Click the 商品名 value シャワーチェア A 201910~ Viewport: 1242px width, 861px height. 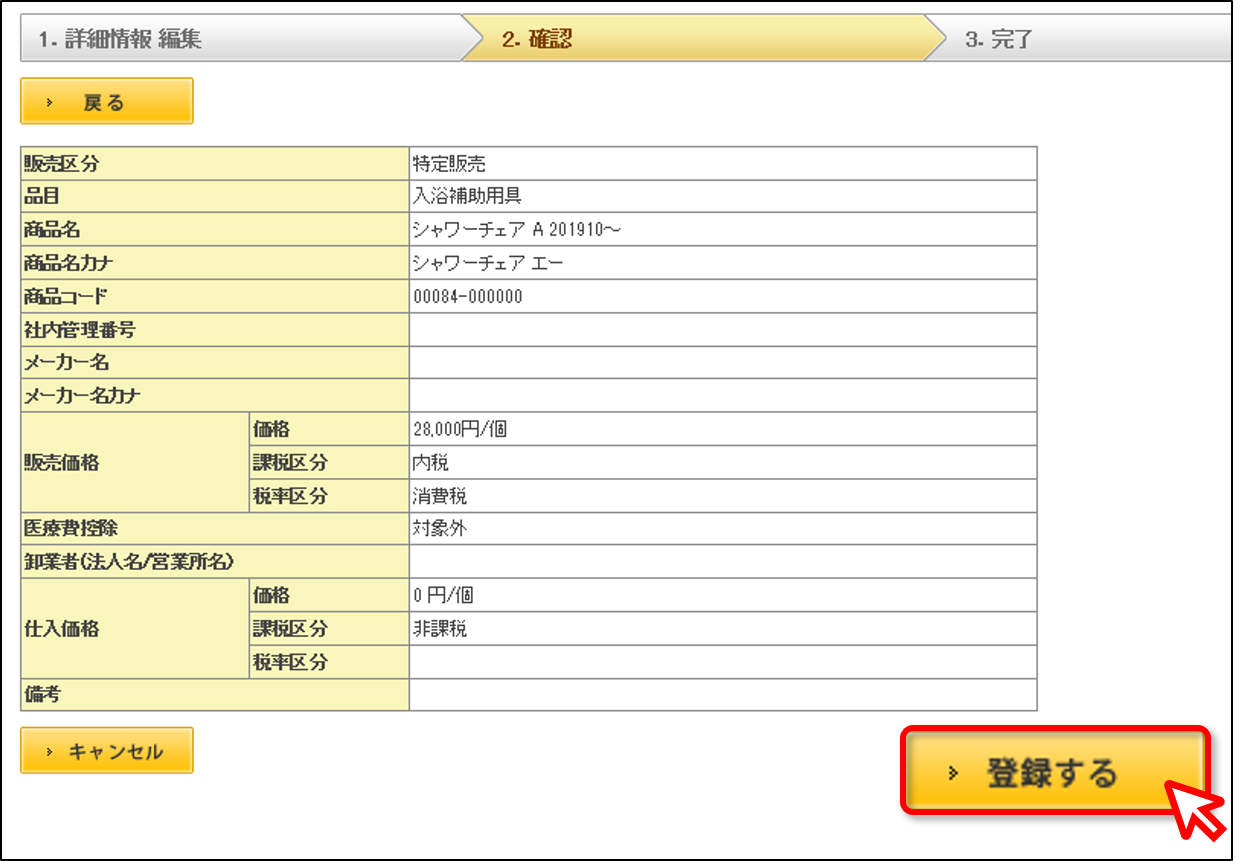tap(518, 230)
